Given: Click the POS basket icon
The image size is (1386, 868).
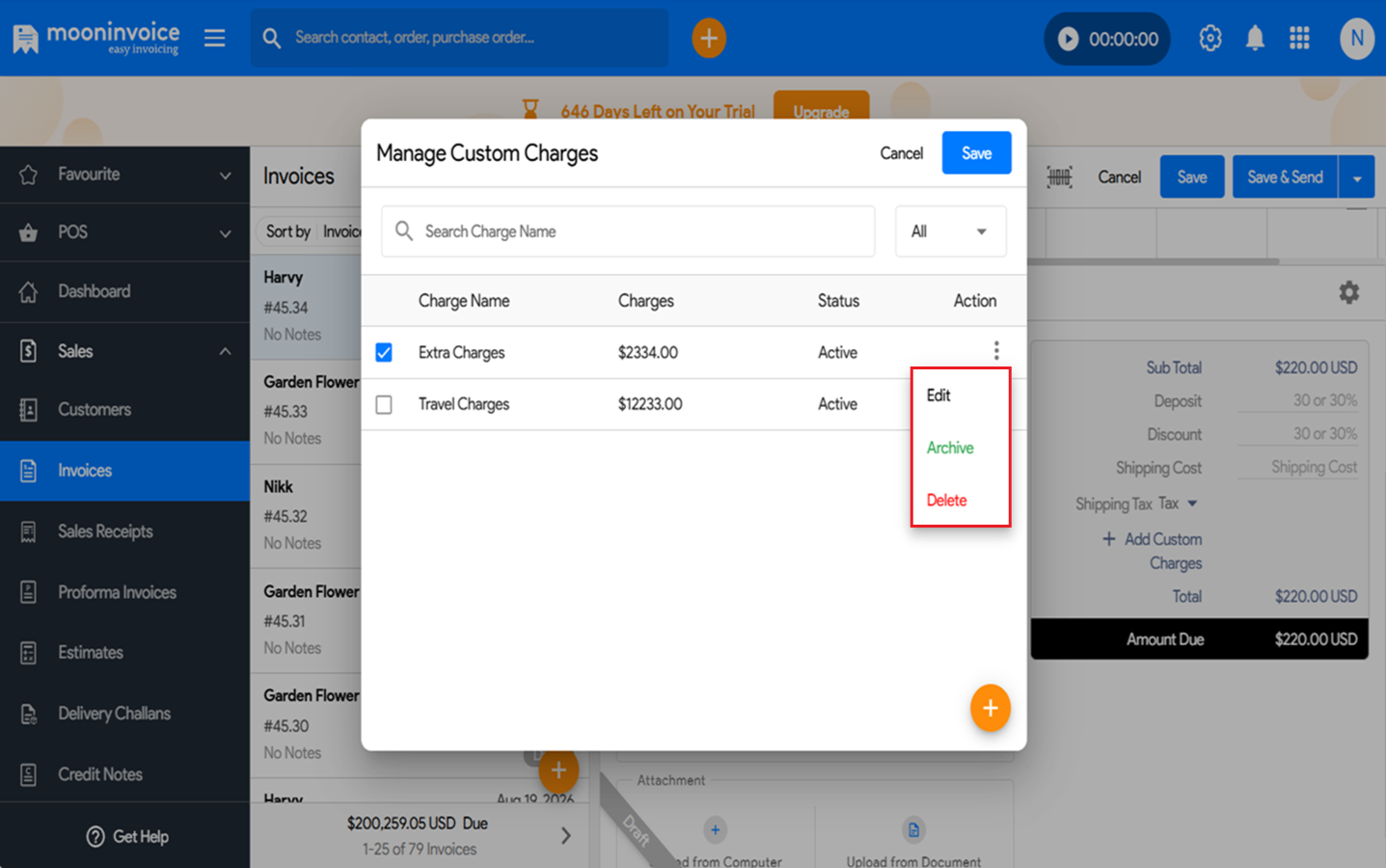Looking at the screenshot, I should 28,232.
